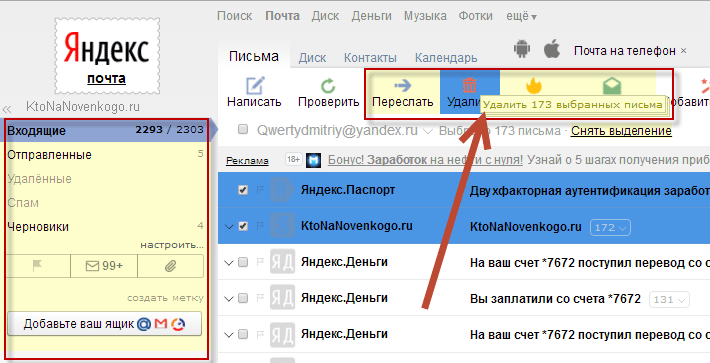Screen dimensions: 710x363
Task: Click the Проверить refresh icon
Action: (x=328, y=86)
